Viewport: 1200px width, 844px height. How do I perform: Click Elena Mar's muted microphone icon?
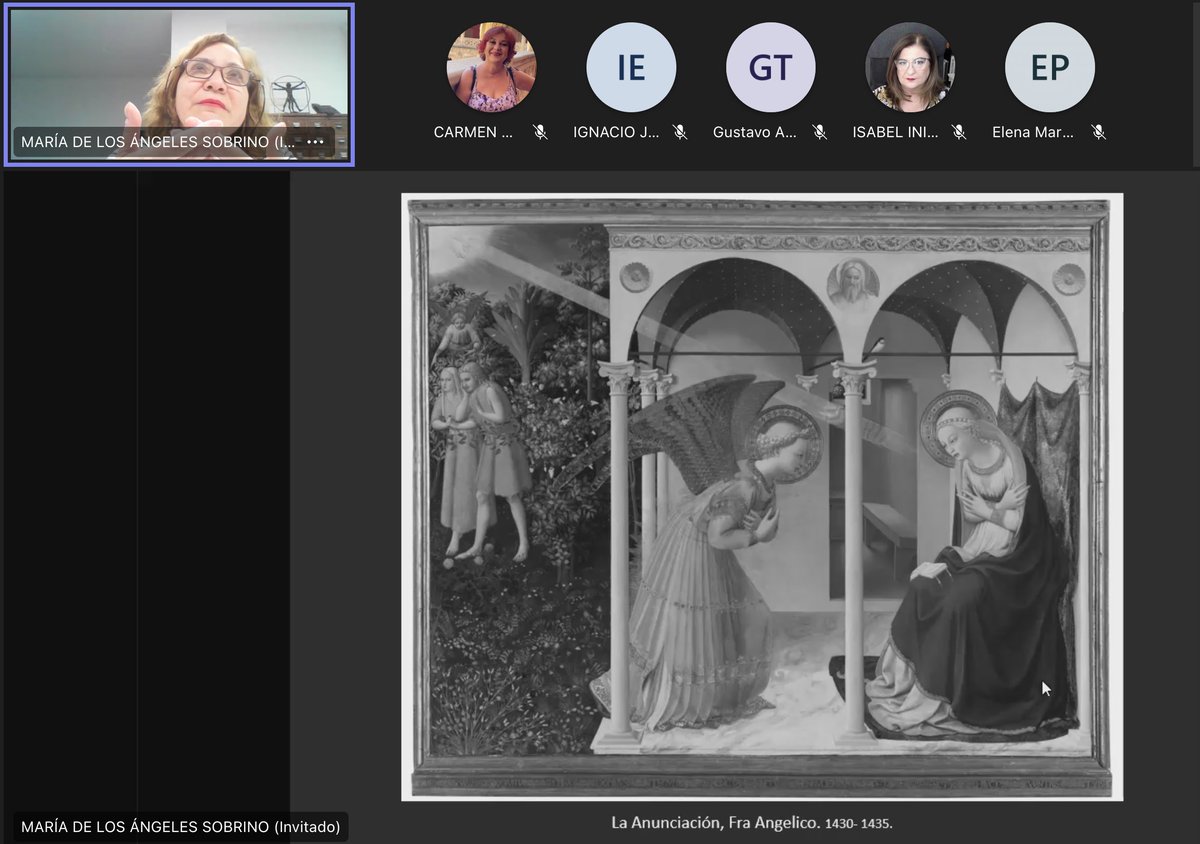click(1096, 131)
